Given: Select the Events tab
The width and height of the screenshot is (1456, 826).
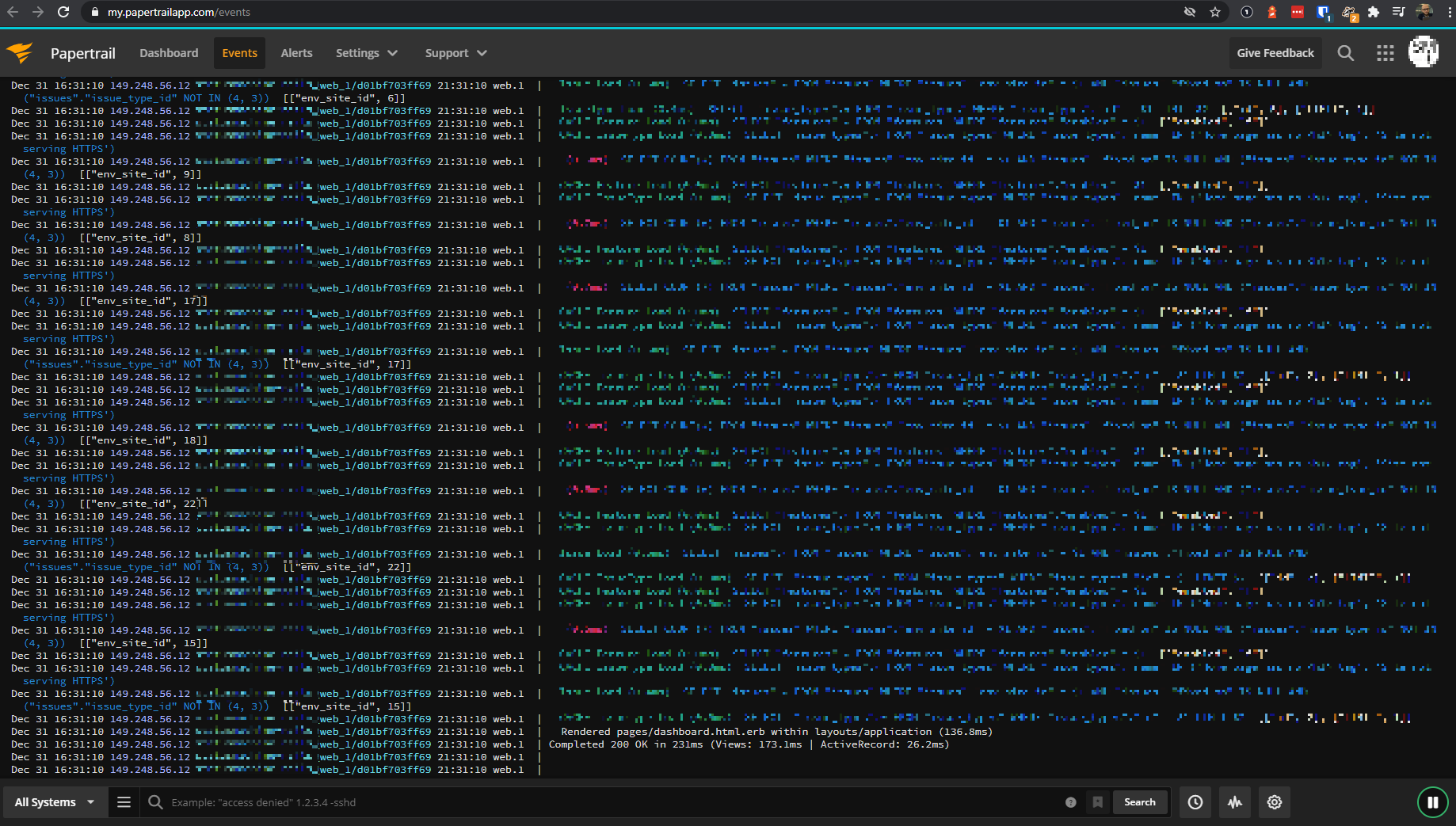Looking at the screenshot, I should [239, 53].
